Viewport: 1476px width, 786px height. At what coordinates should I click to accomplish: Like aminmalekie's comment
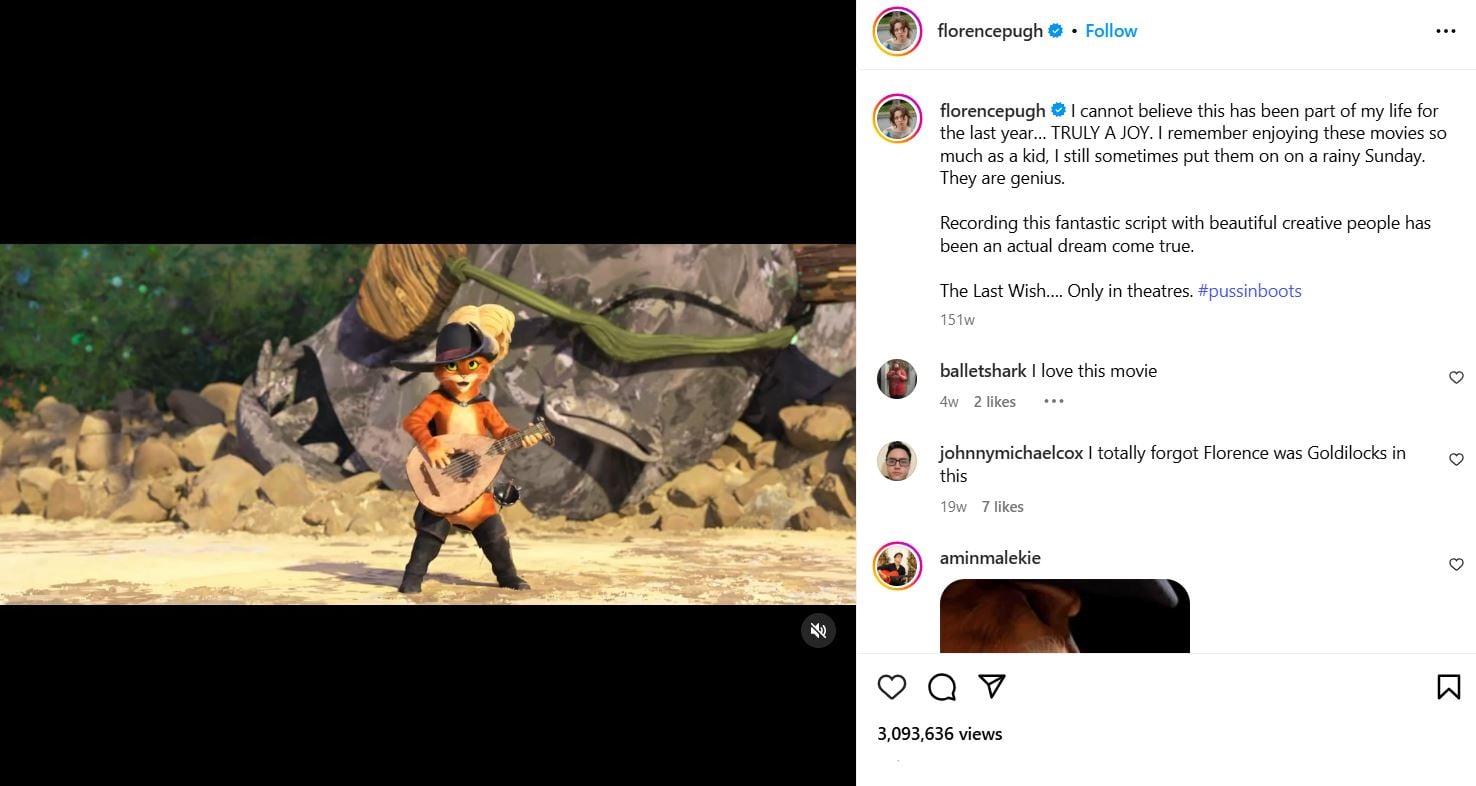1456,565
